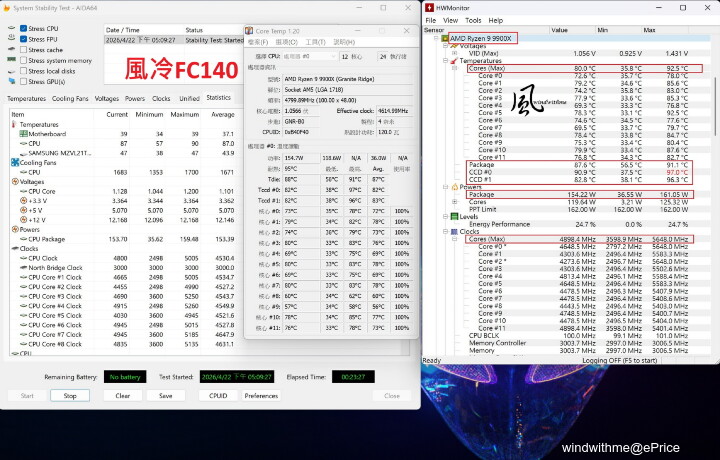Switch to the Powers tab
Image resolution: width=720 pixels, height=460 pixels.
[135, 98]
